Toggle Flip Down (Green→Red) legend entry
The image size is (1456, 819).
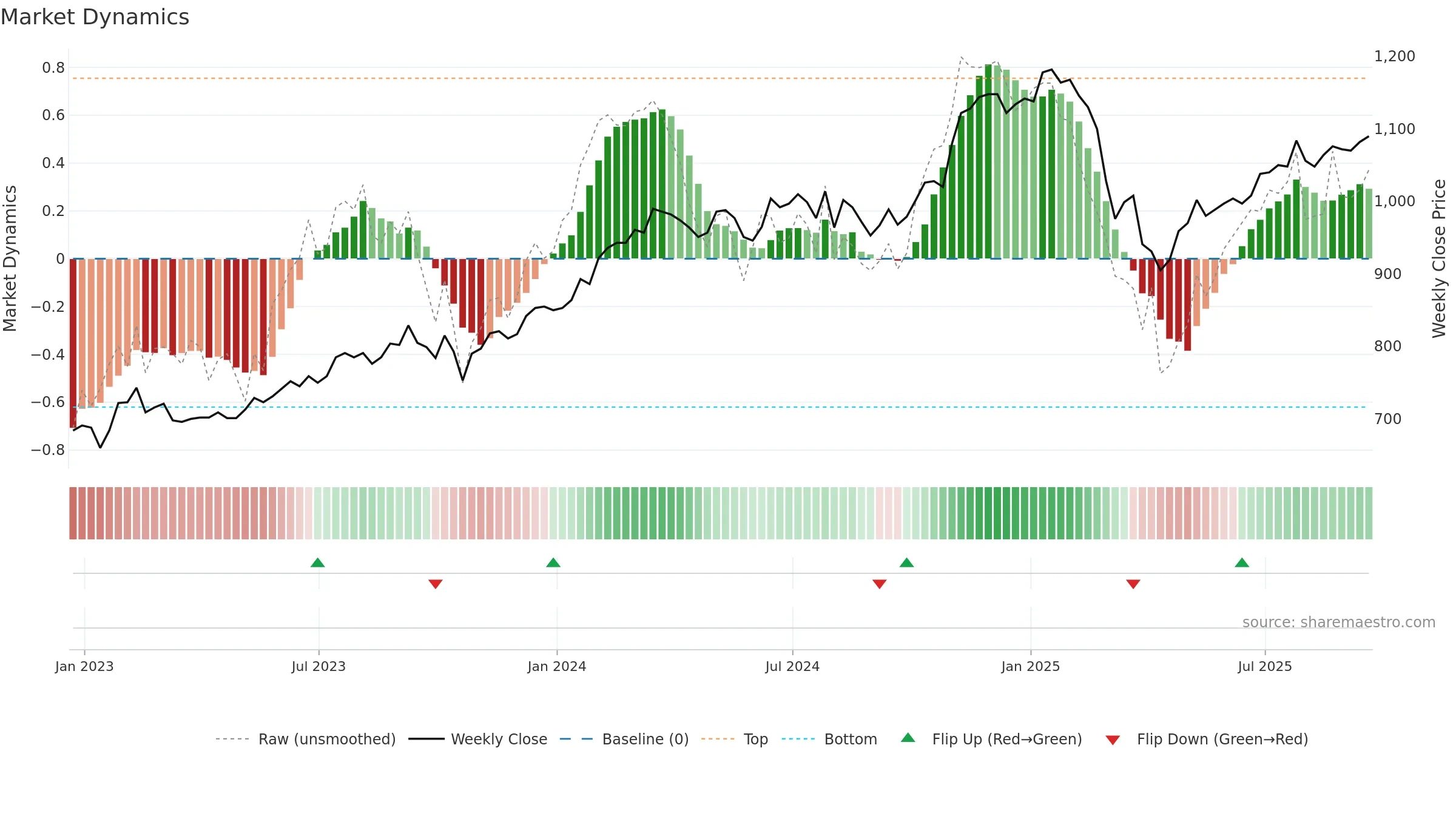(x=1207, y=739)
